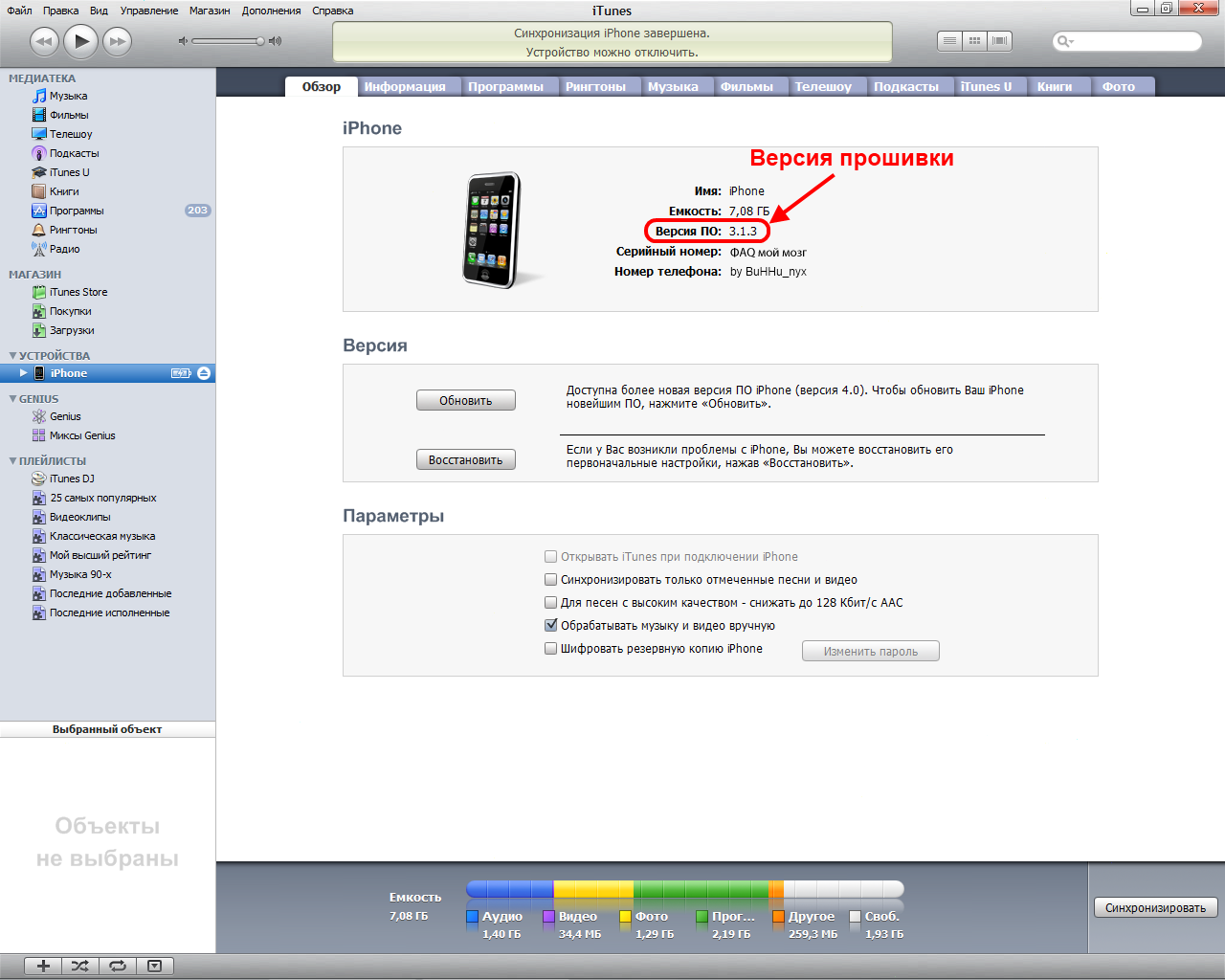Select the Музыка 90-х playlist
Screen dimensions: 1225x980
click(80, 574)
